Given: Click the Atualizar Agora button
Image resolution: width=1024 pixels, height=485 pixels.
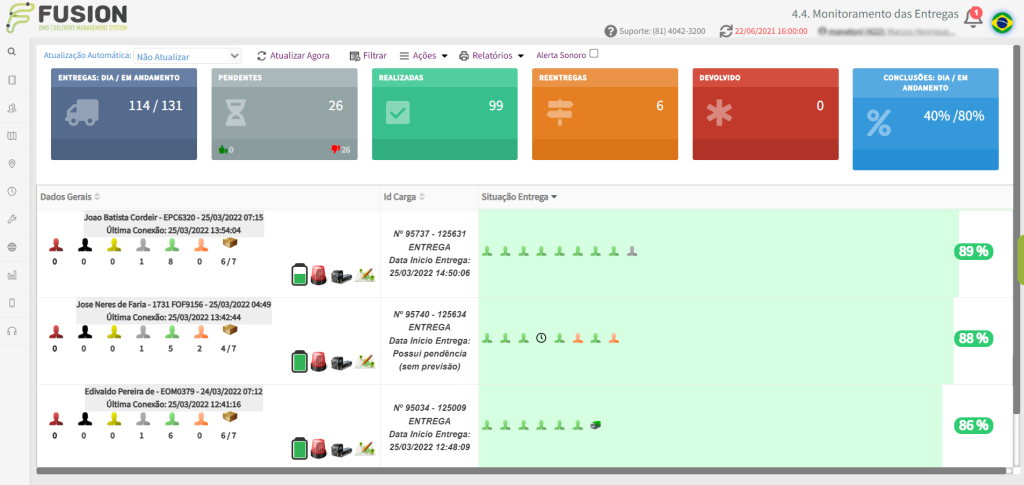Looking at the screenshot, I should [x=293, y=56].
